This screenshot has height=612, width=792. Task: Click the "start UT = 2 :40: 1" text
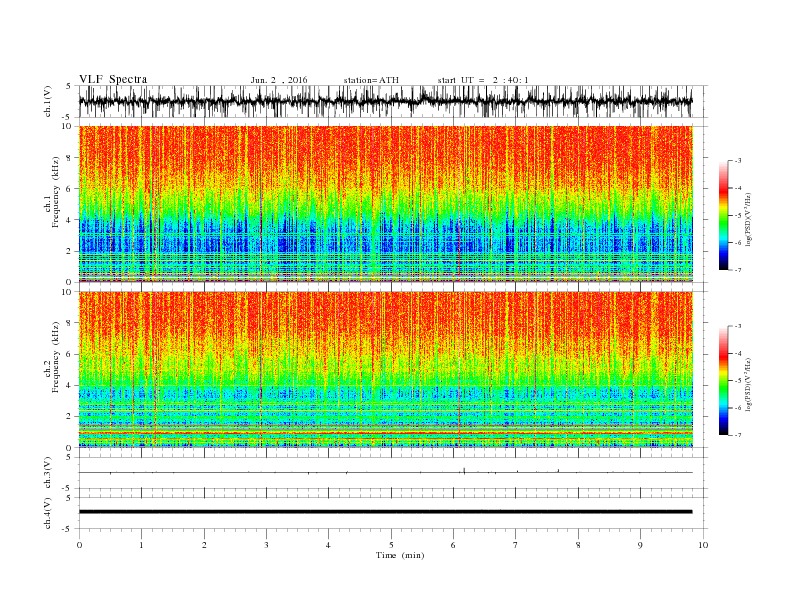pyautogui.click(x=483, y=80)
